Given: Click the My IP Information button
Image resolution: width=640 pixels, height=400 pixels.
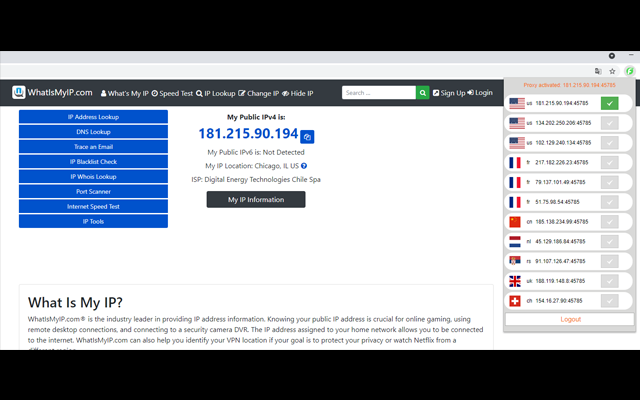Looking at the screenshot, I should [256, 200].
